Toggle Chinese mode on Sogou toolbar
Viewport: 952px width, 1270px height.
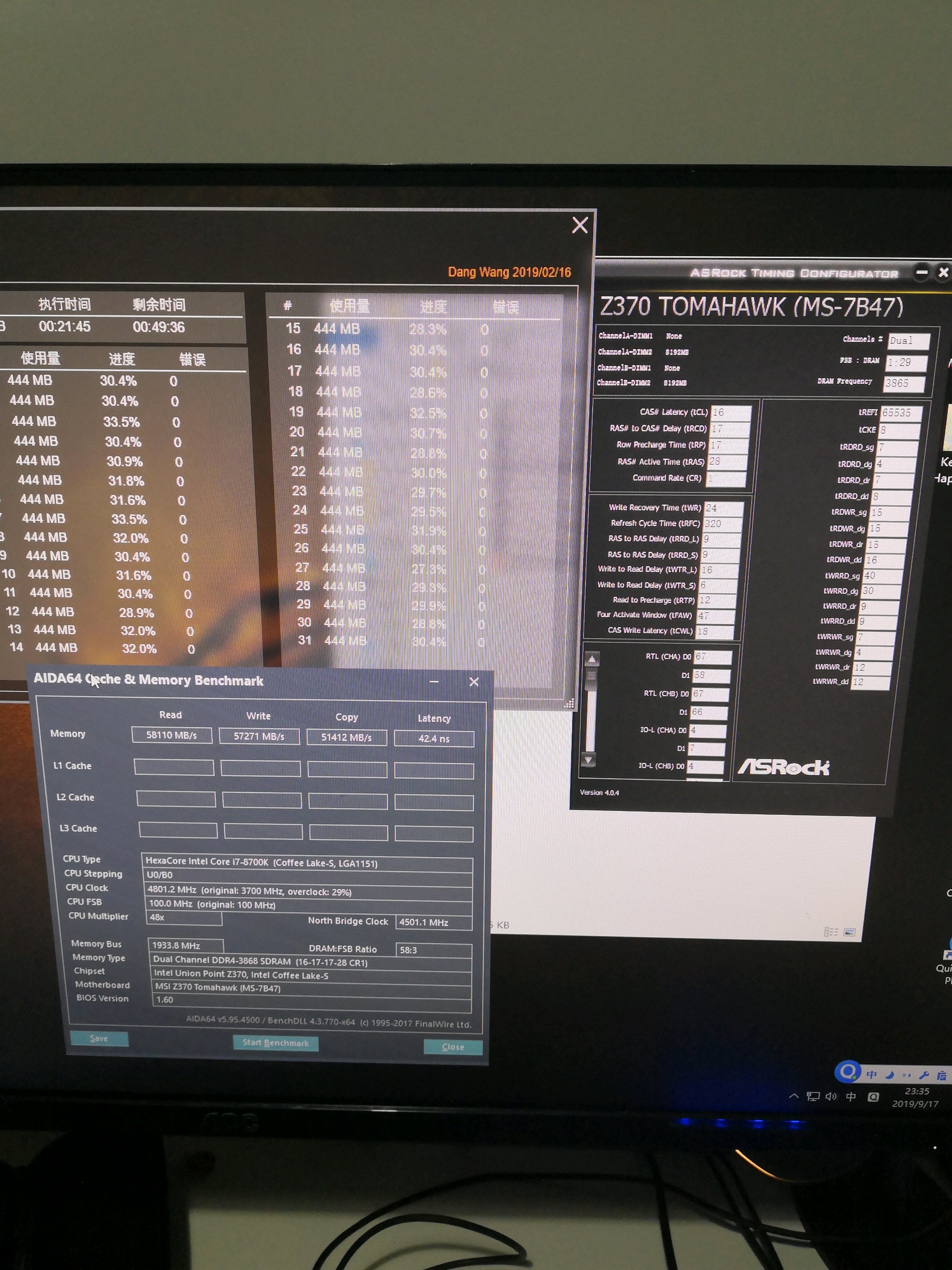tap(872, 1074)
